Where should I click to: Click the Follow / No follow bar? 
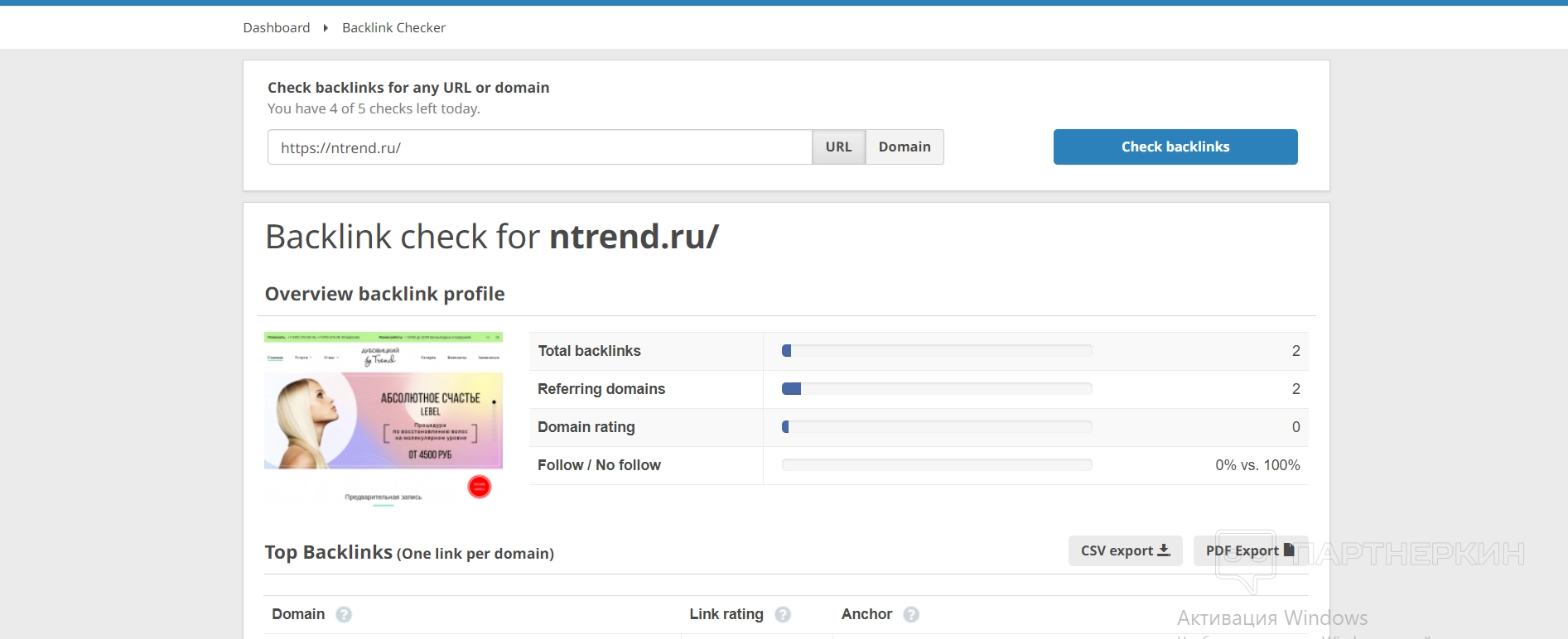(937, 465)
